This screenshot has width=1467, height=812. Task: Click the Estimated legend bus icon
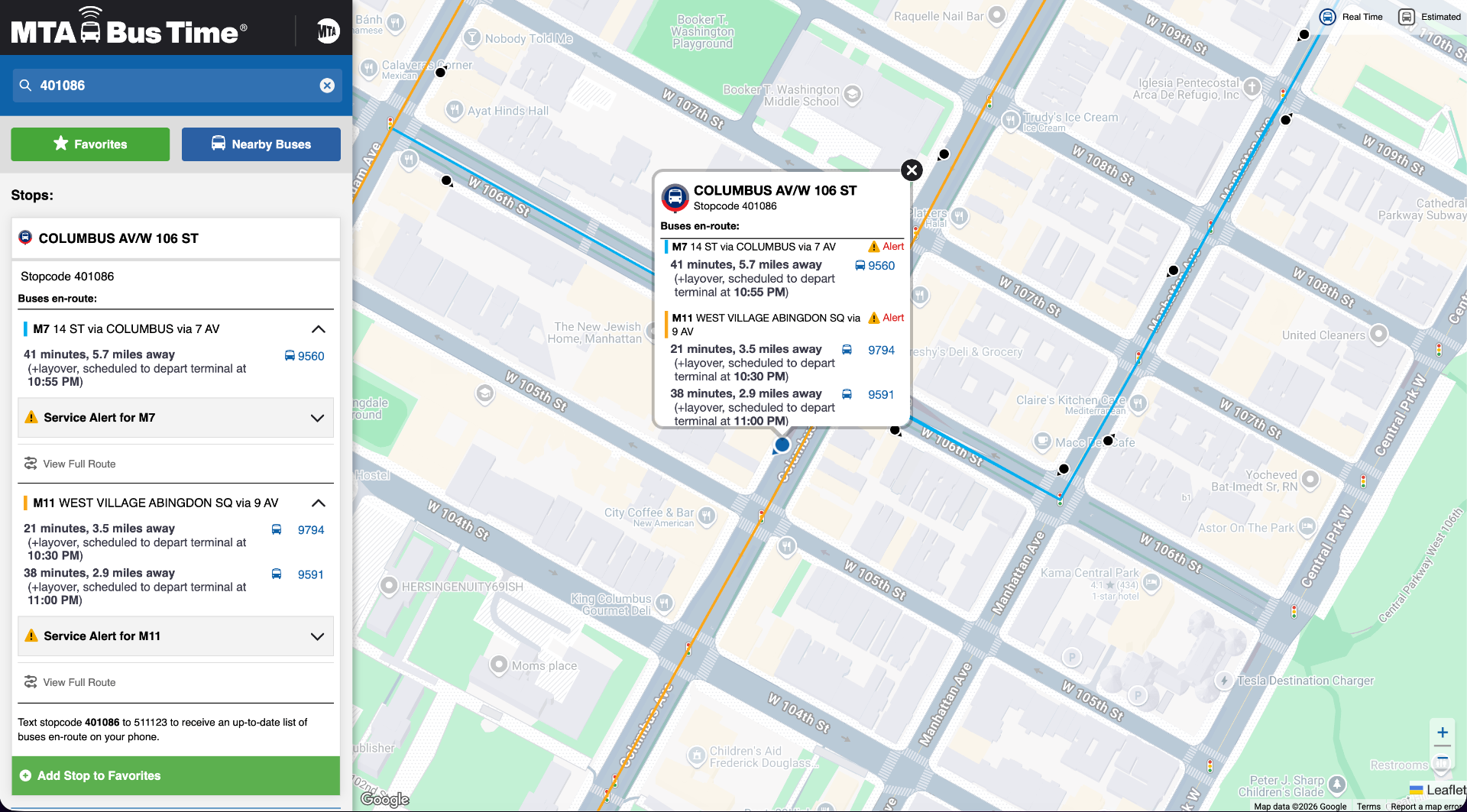(x=1407, y=17)
